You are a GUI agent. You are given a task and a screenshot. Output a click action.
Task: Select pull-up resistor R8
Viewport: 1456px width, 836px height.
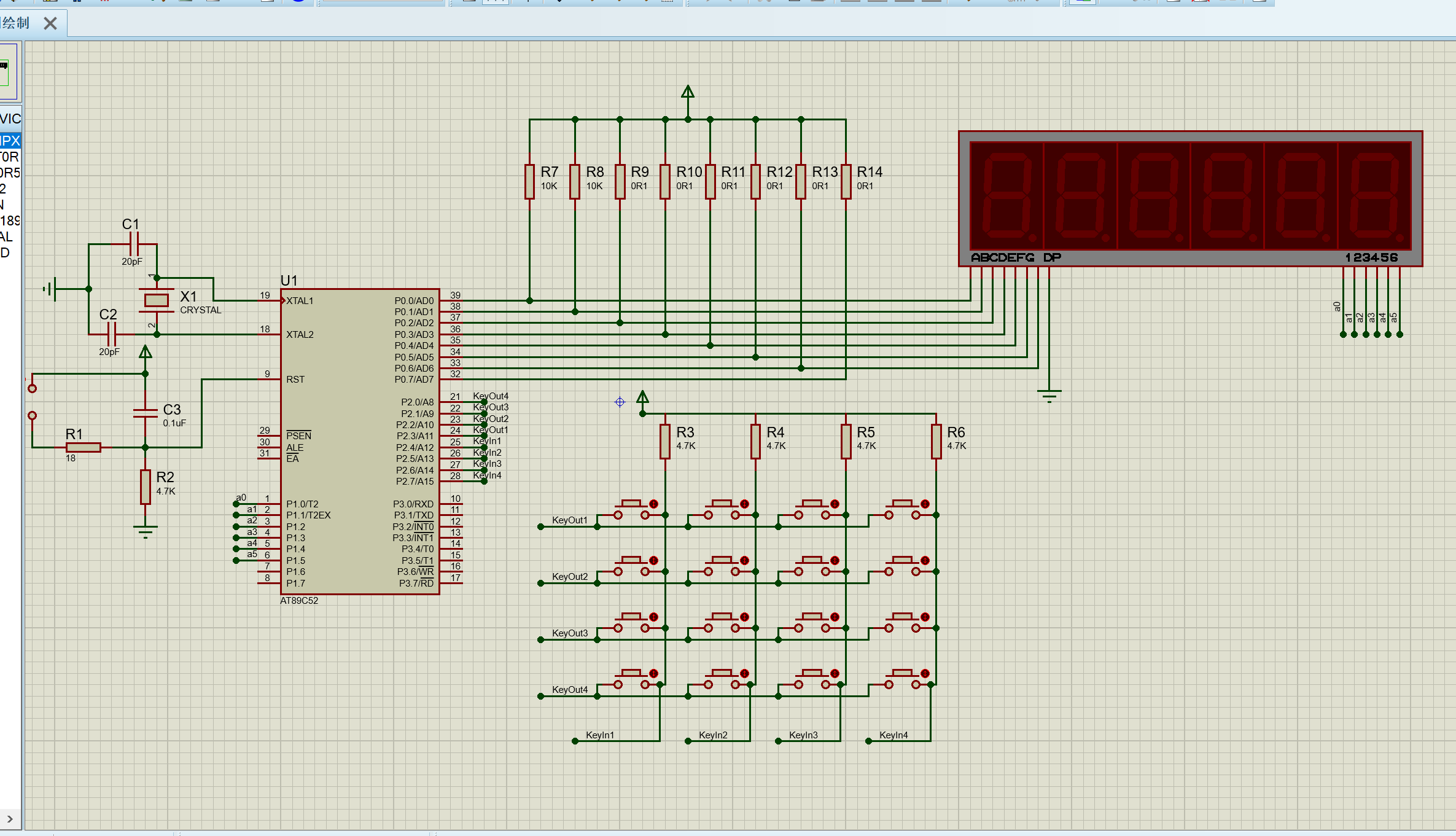point(575,182)
